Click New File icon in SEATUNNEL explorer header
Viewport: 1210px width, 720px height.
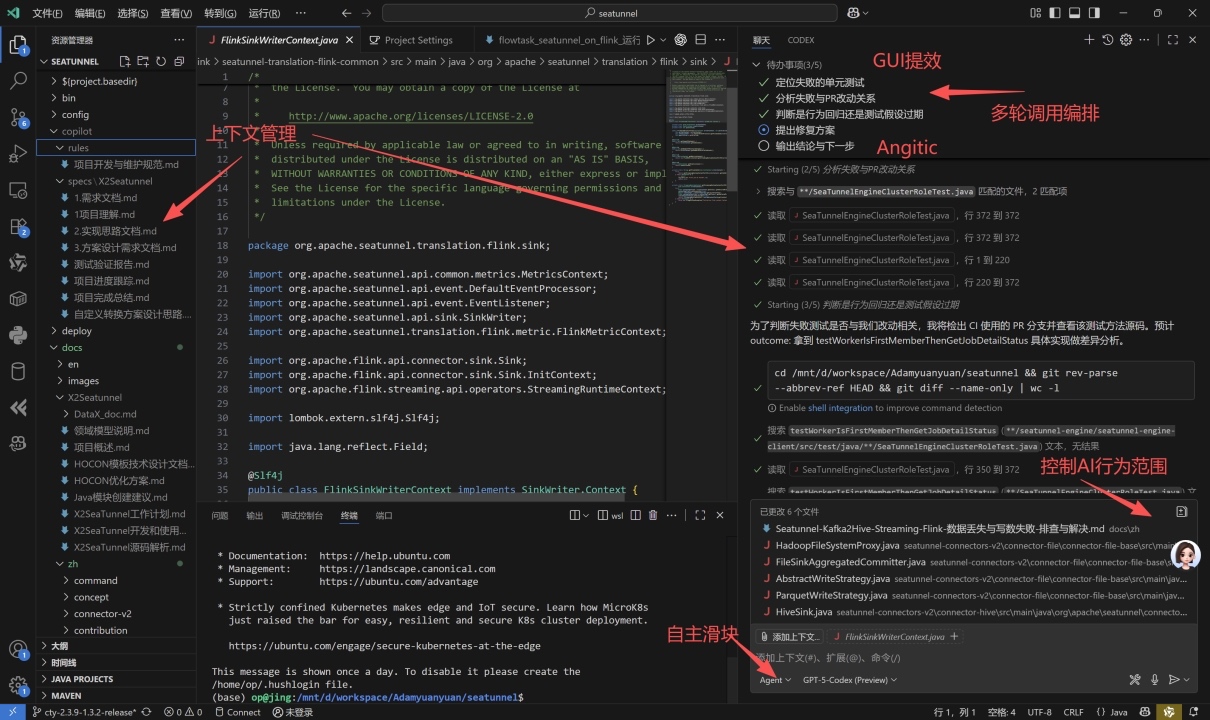point(125,61)
